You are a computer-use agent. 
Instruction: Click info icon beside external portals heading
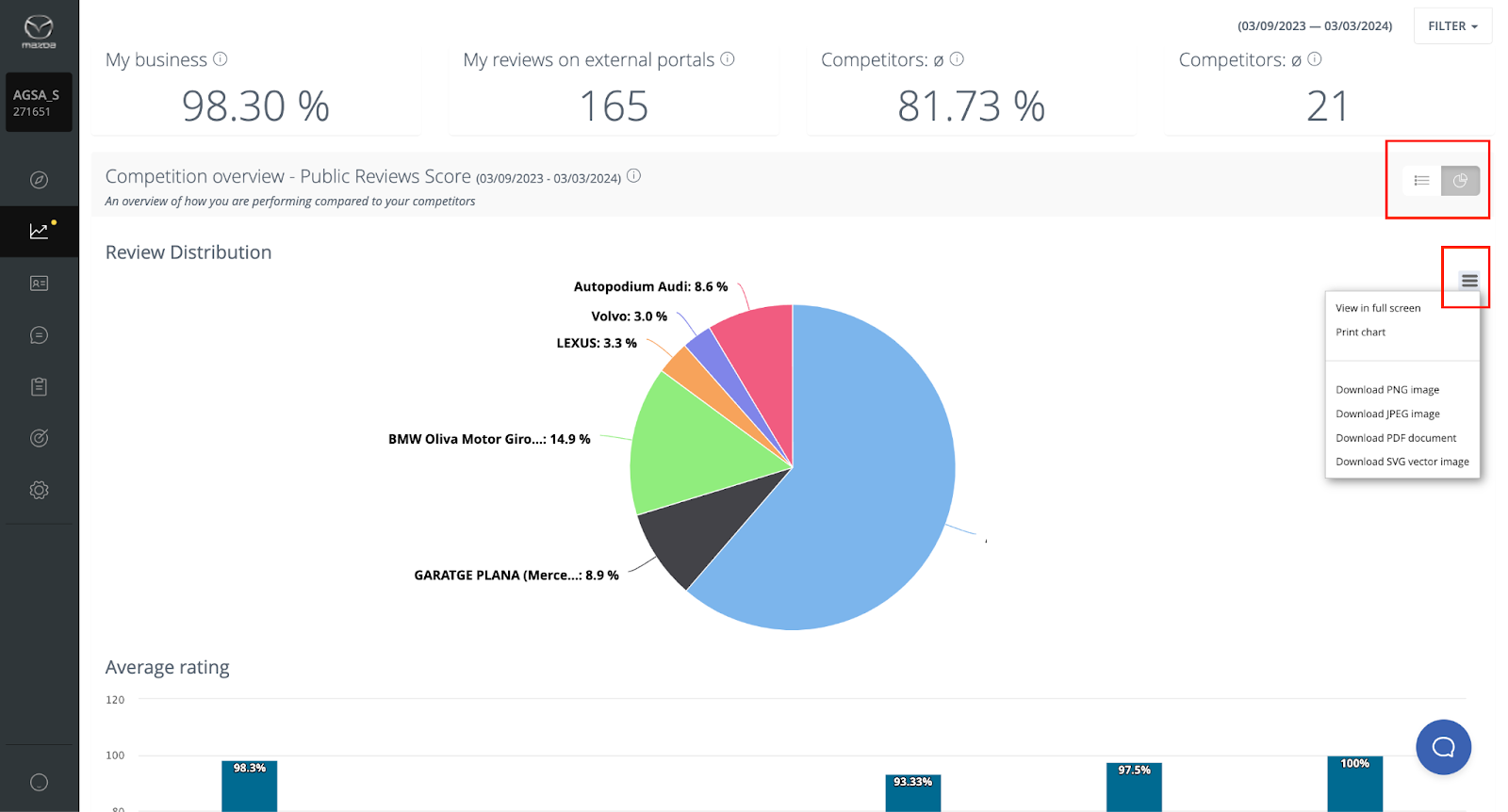728,58
